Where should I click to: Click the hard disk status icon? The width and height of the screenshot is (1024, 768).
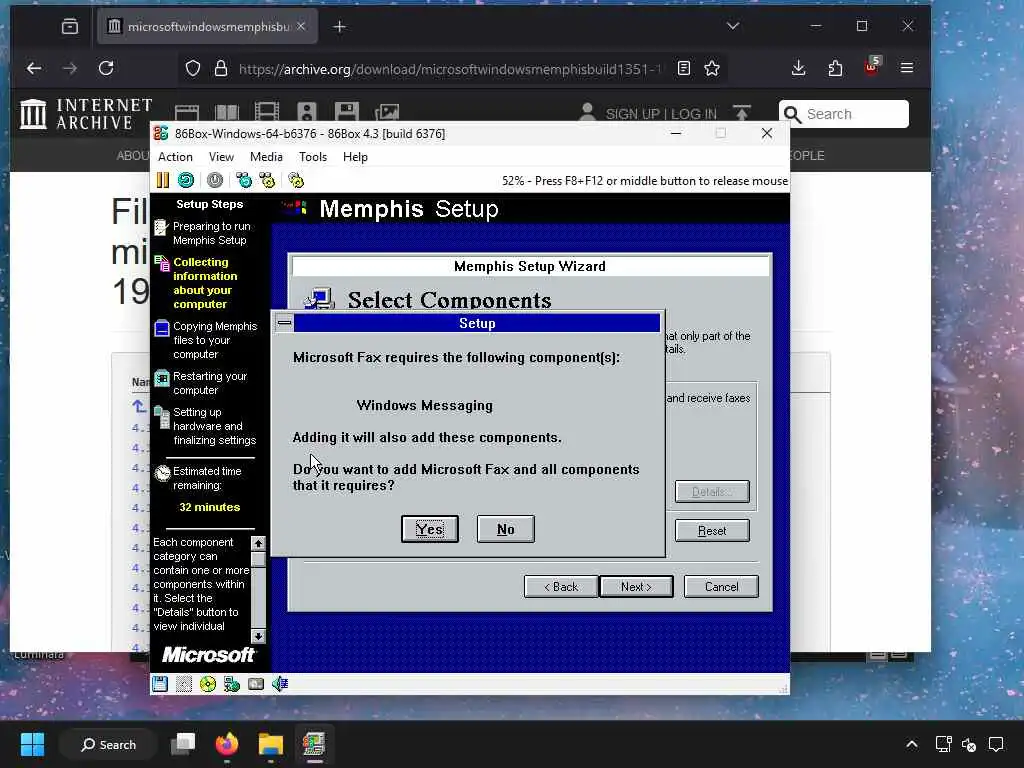coord(256,684)
